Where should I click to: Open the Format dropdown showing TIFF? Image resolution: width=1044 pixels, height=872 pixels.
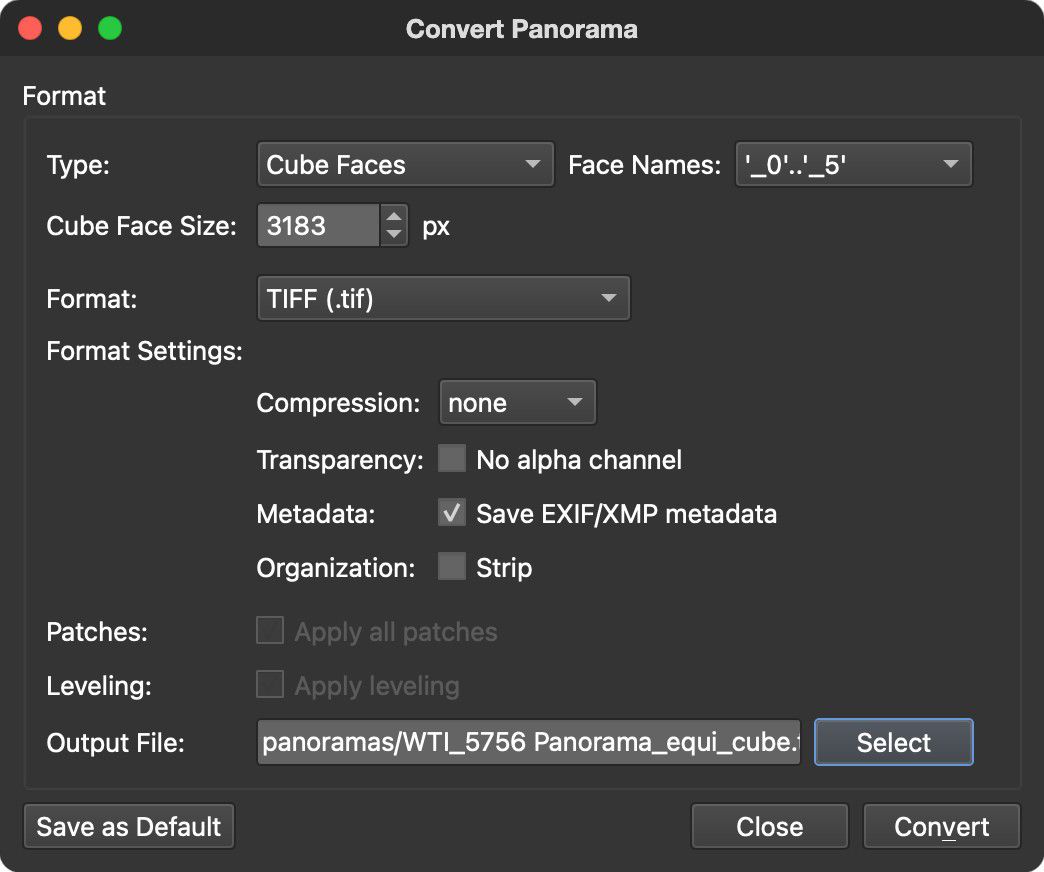point(443,298)
